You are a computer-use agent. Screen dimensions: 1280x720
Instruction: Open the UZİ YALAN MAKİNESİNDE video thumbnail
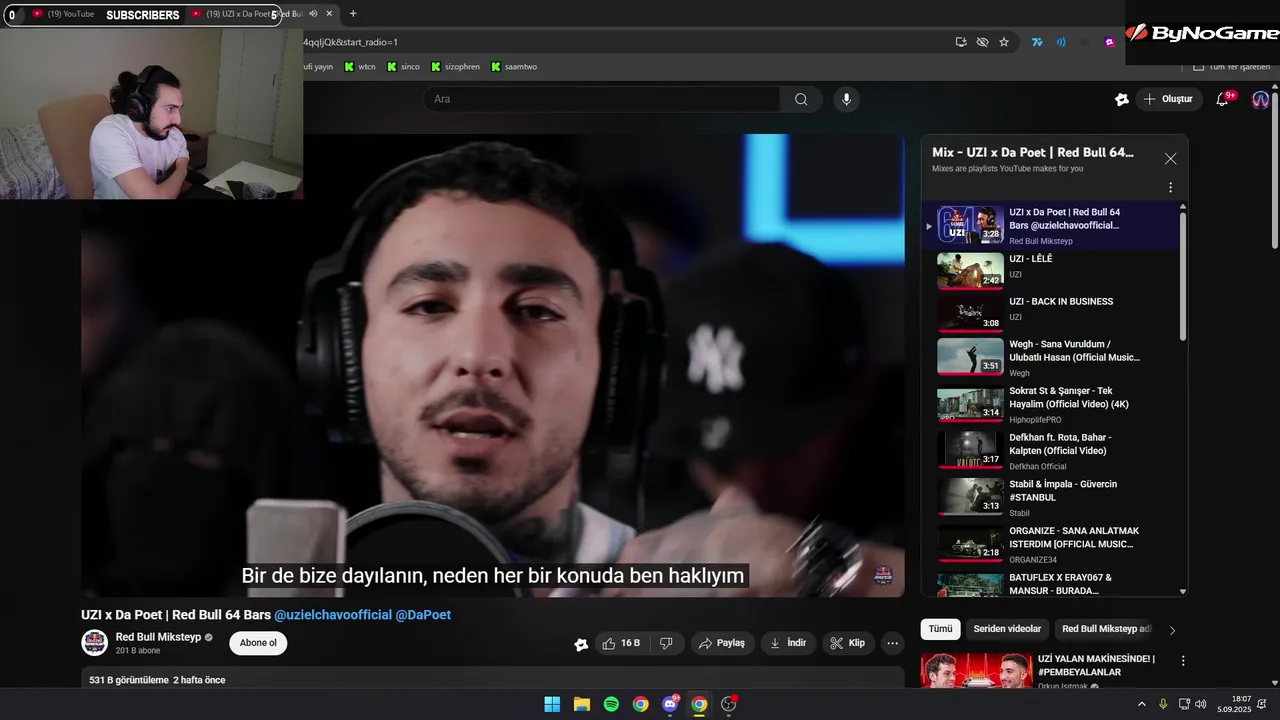[976, 671]
